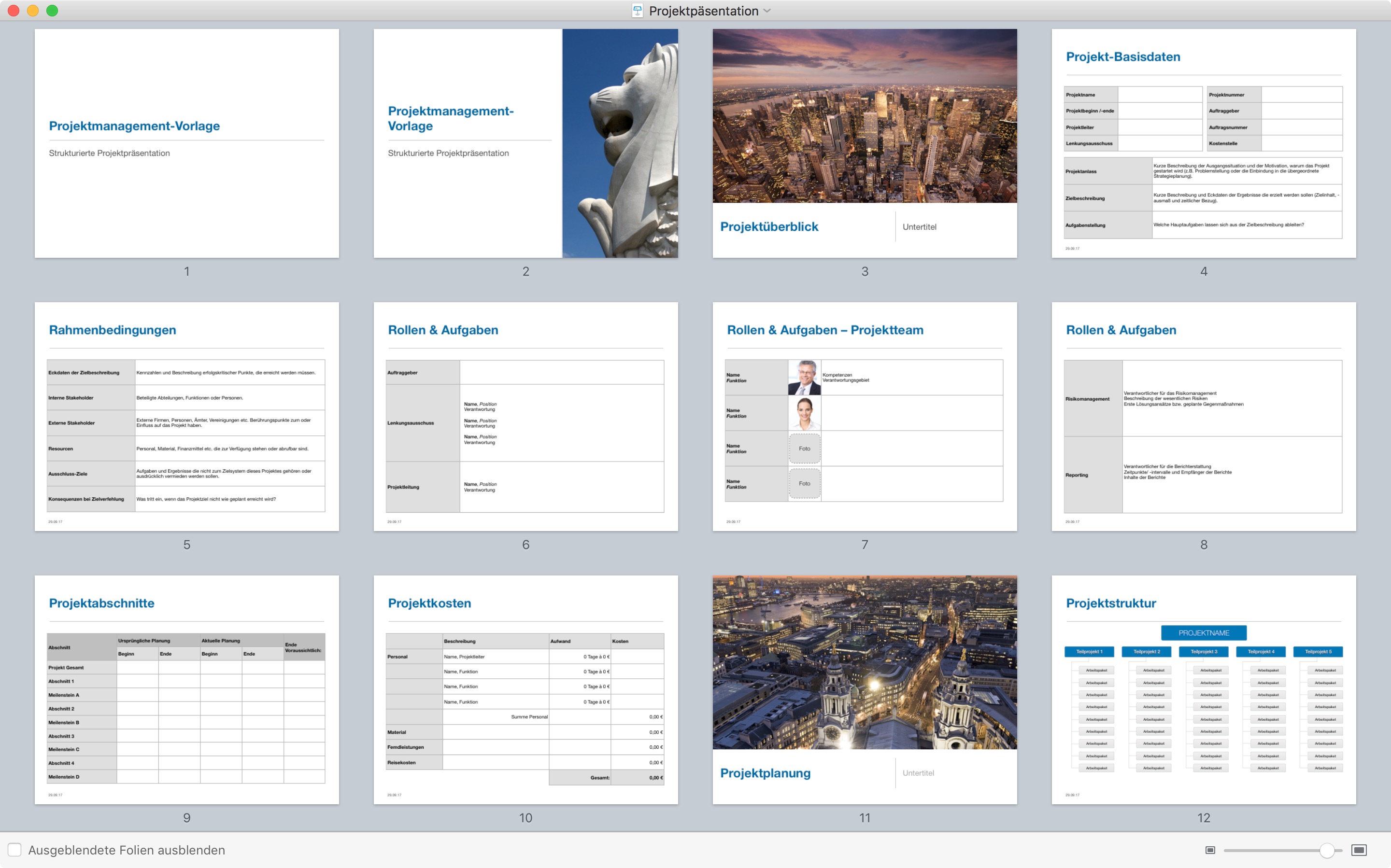Select slide 2 with the lion statue
The image size is (1391, 868).
tap(525, 143)
